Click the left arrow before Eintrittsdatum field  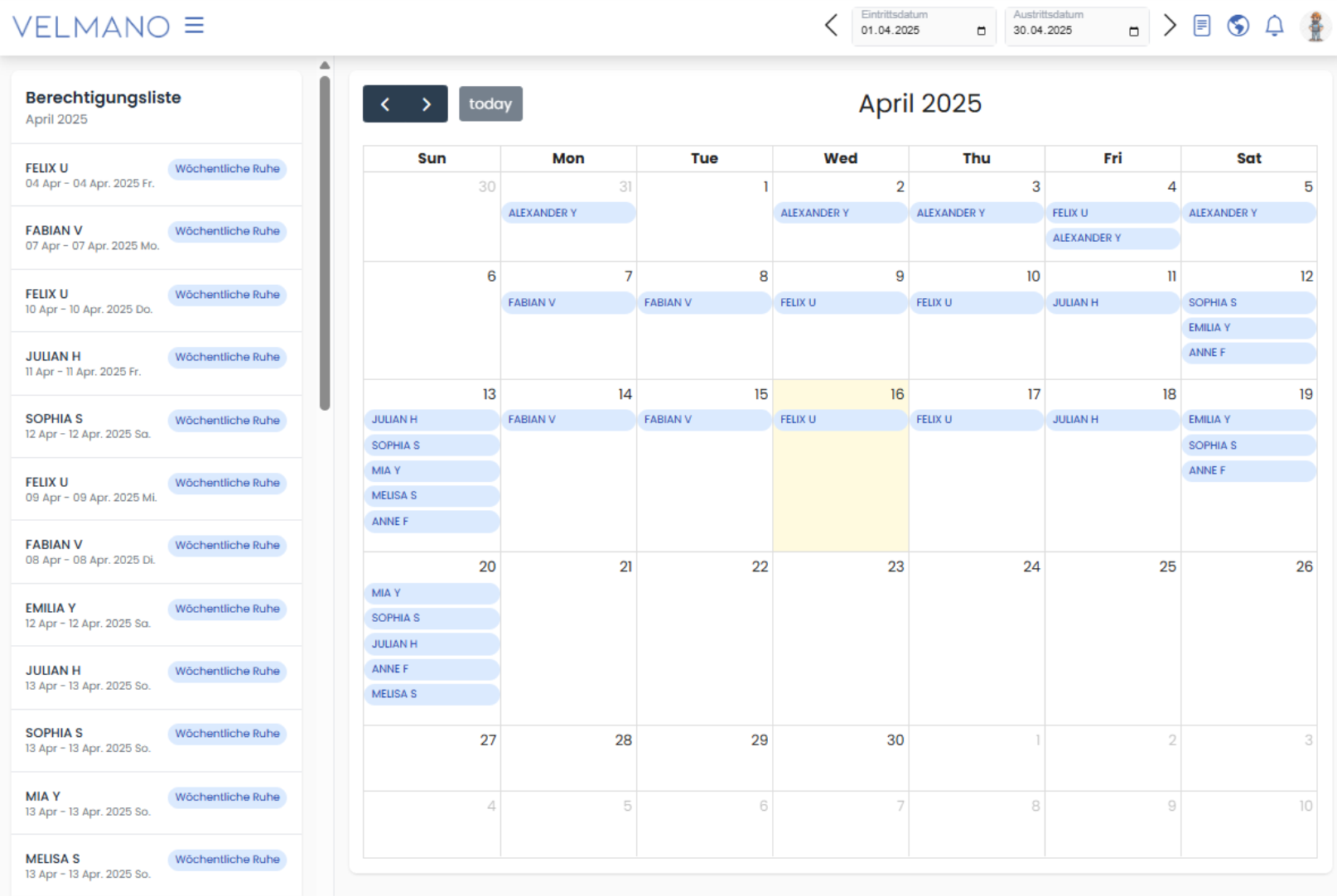[x=831, y=26]
